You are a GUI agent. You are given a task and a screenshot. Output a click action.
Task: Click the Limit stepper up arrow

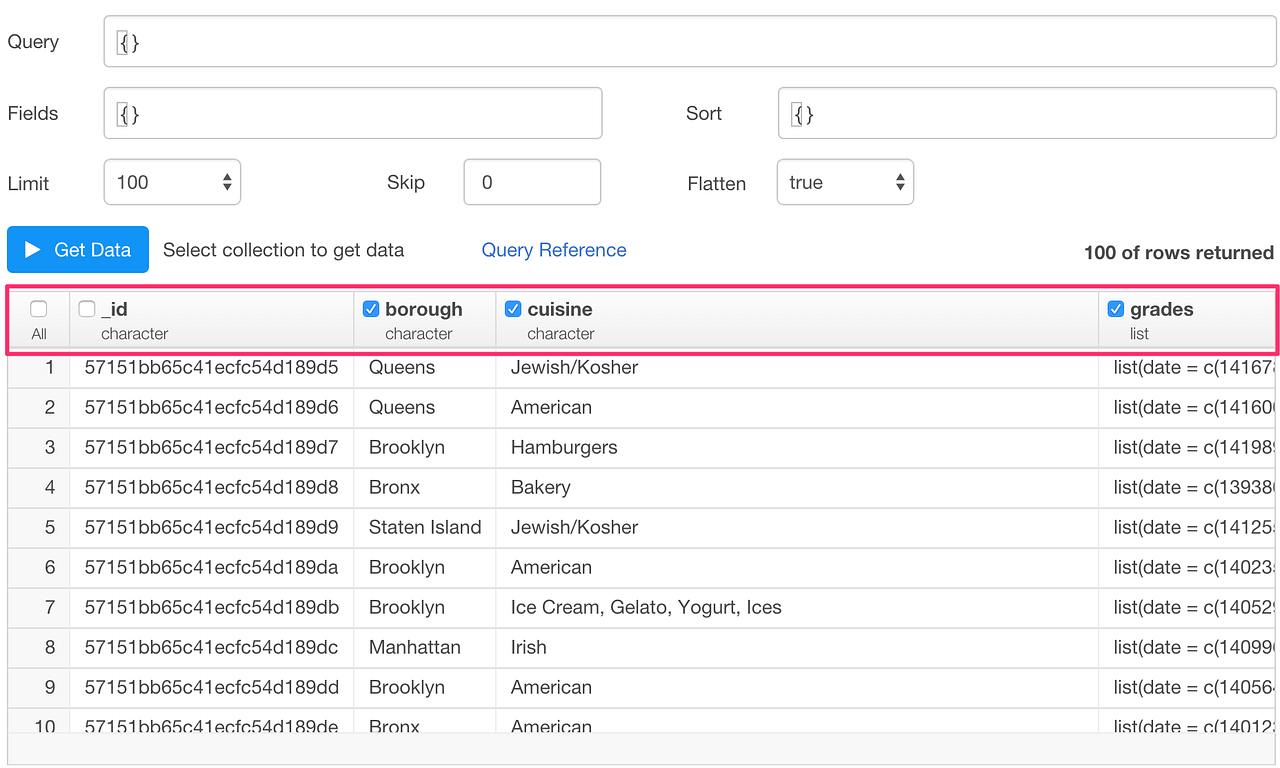point(227,176)
